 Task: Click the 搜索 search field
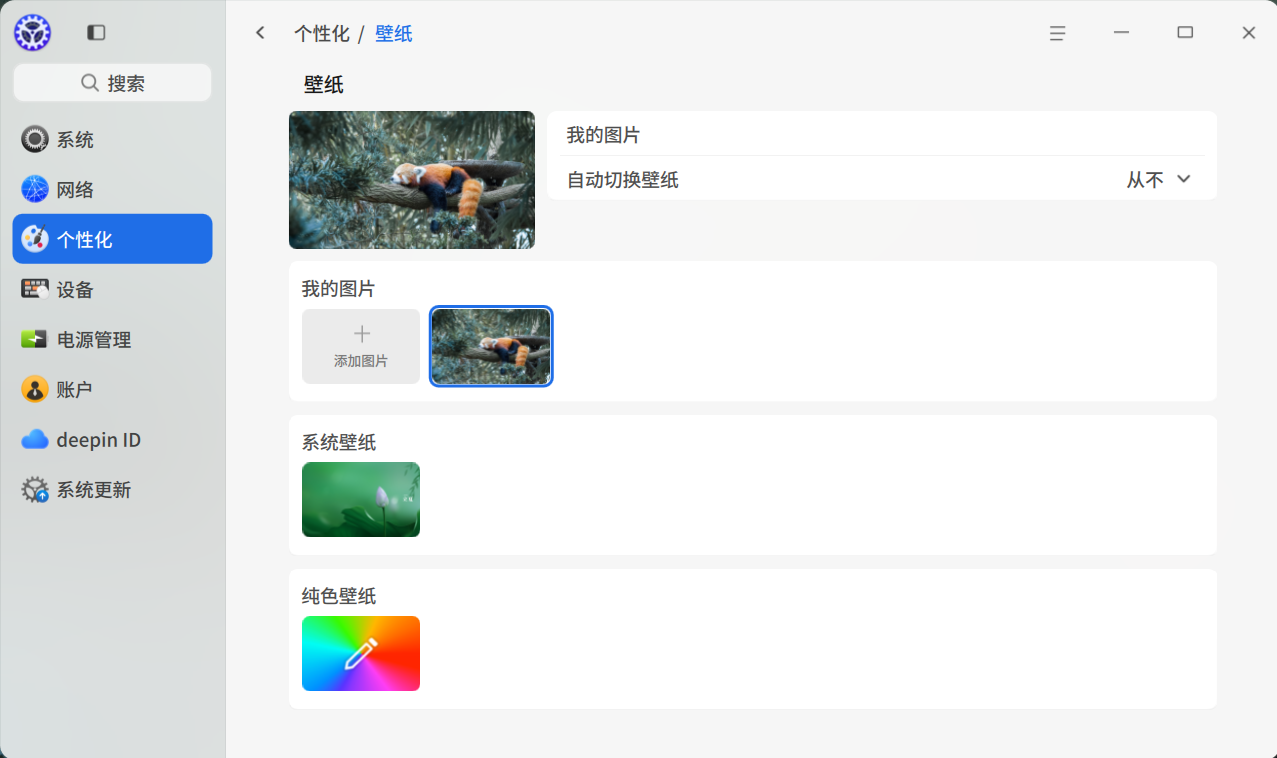(112, 83)
